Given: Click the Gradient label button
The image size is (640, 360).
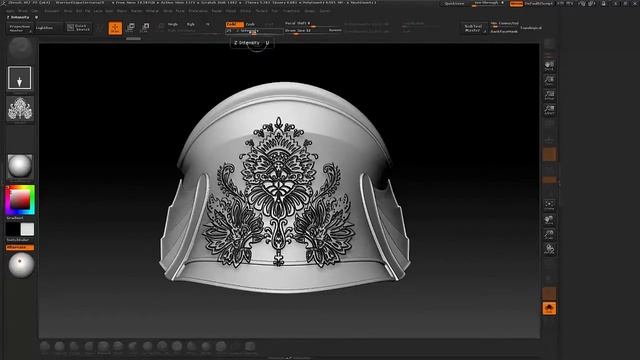Looking at the screenshot, I should coord(15,218).
